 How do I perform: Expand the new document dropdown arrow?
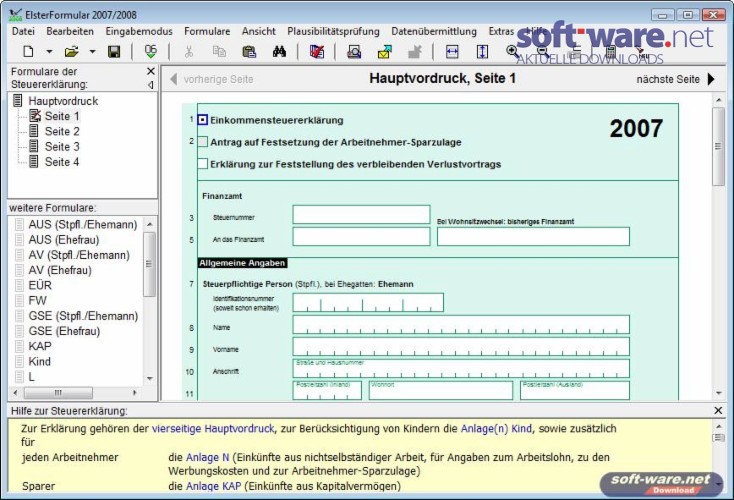coord(49,51)
